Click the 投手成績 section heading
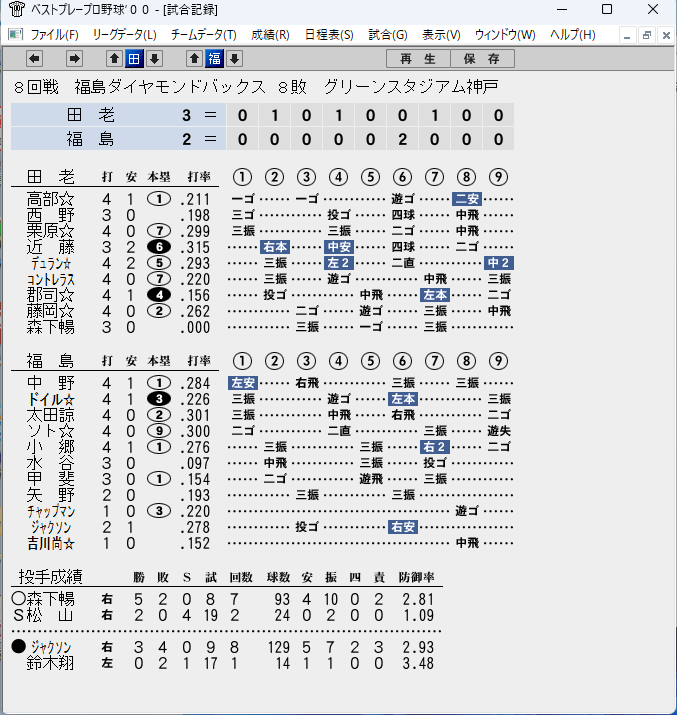 click(x=50, y=577)
